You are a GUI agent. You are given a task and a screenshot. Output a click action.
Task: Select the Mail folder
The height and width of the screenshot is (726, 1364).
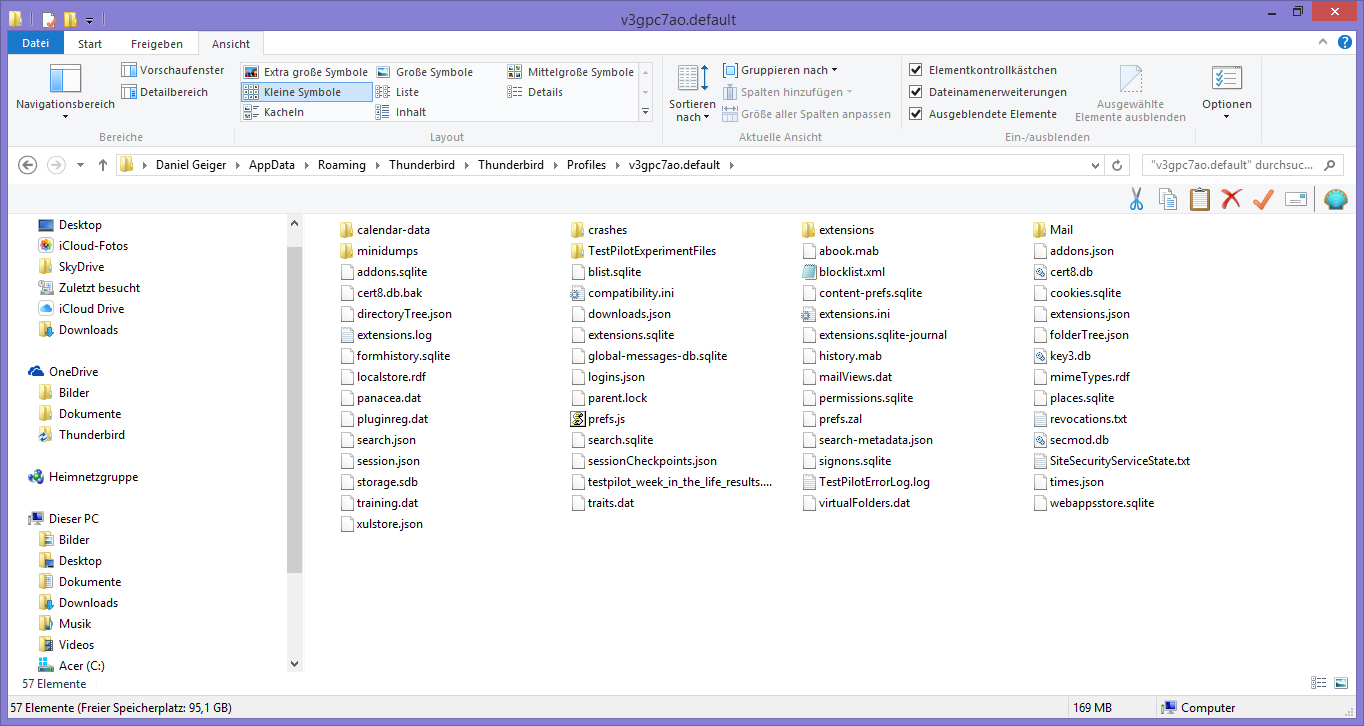click(1052, 230)
